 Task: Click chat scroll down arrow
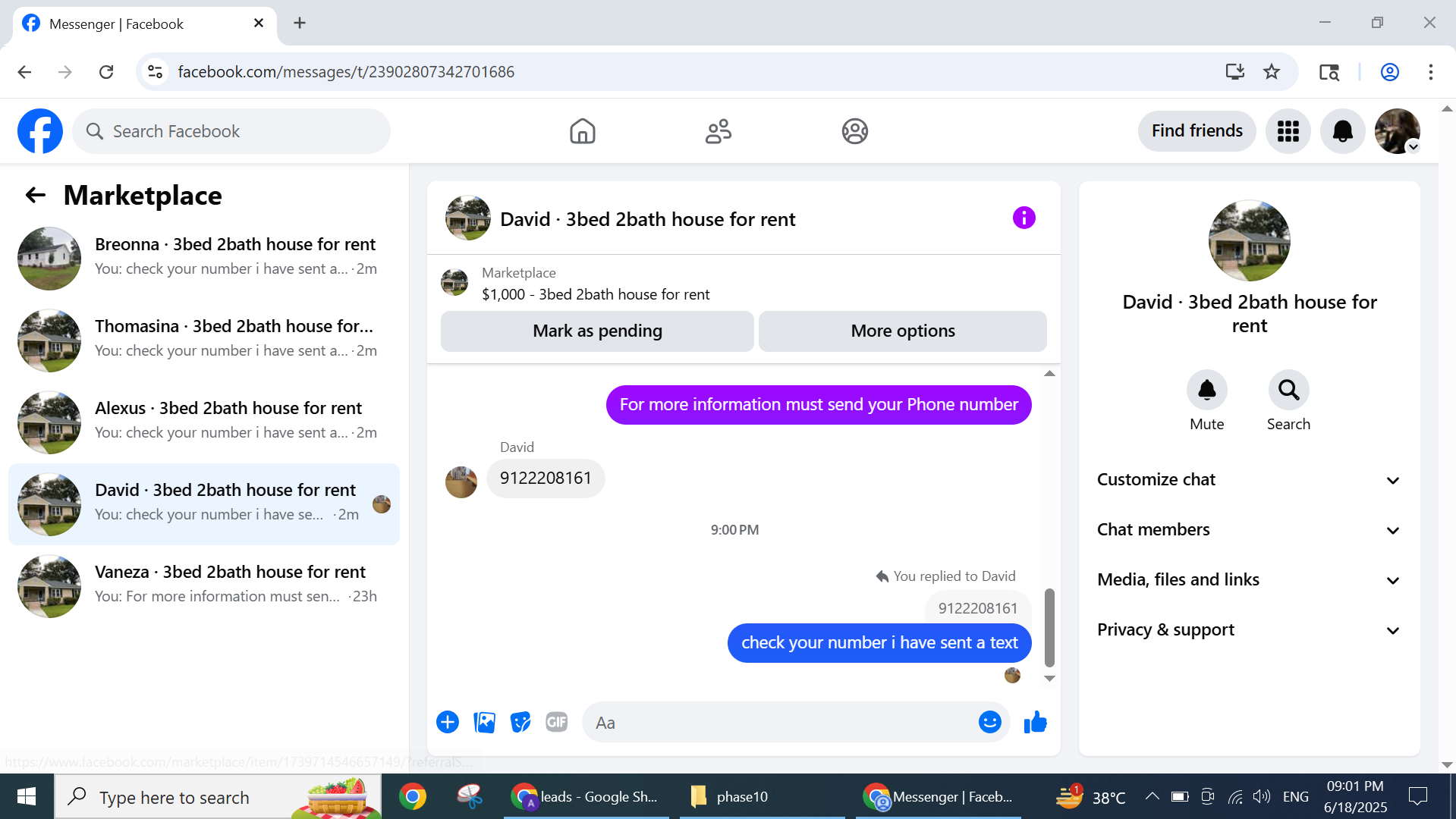tap(1049, 679)
